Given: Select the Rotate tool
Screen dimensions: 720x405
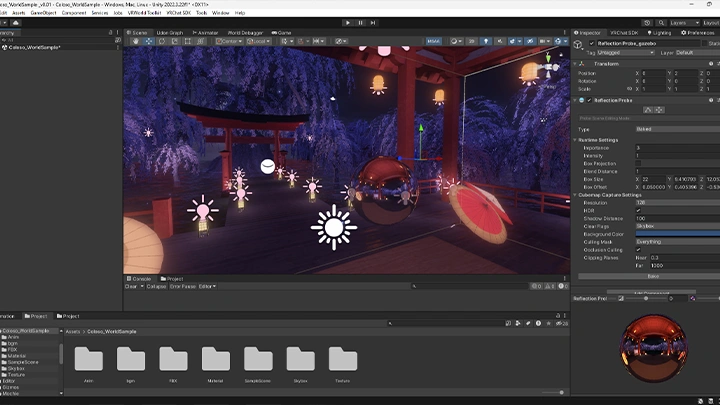Looking at the screenshot, I should [162, 41].
